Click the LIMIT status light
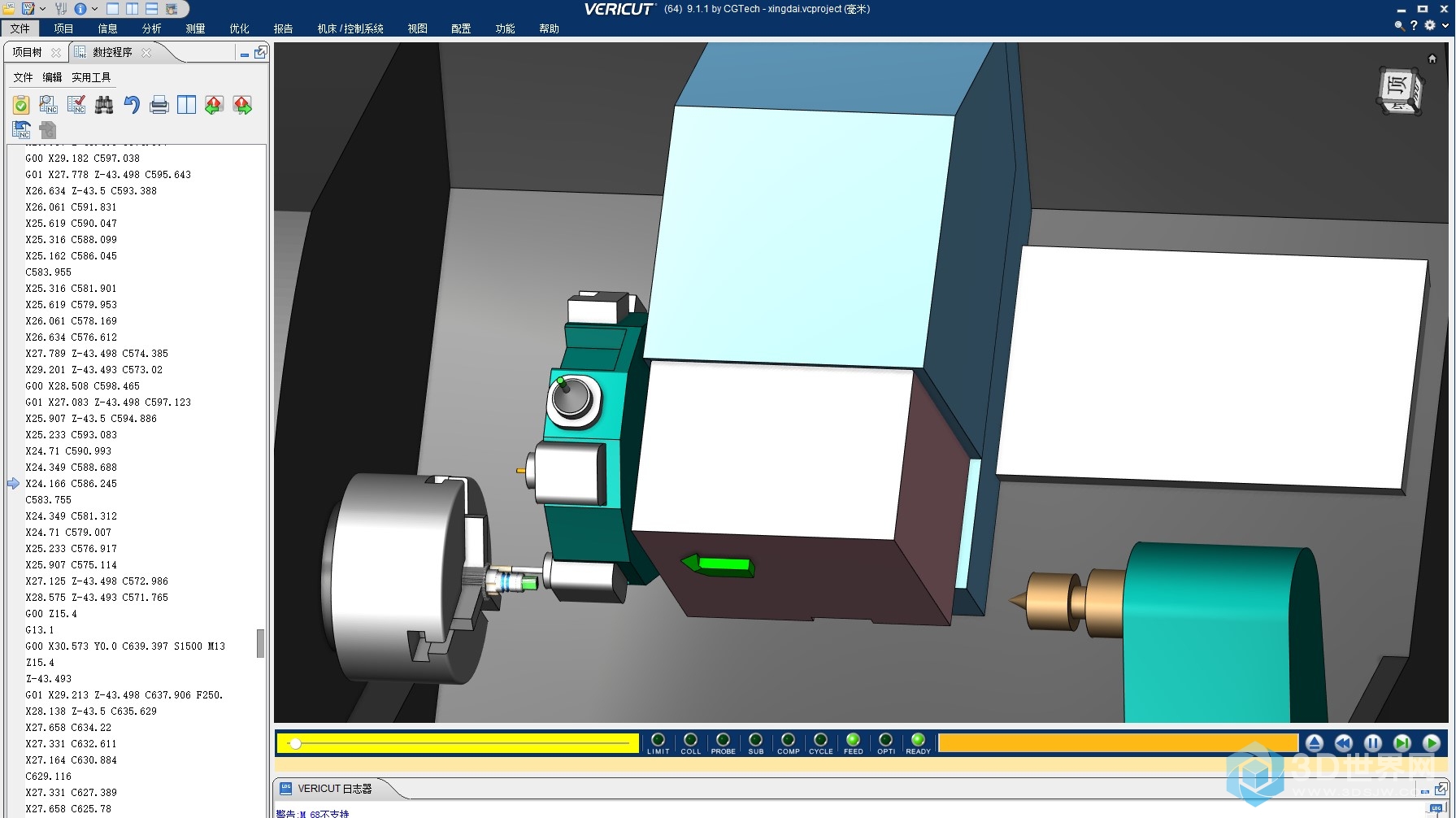This screenshot has width=1456, height=818. tap(658, 739)
